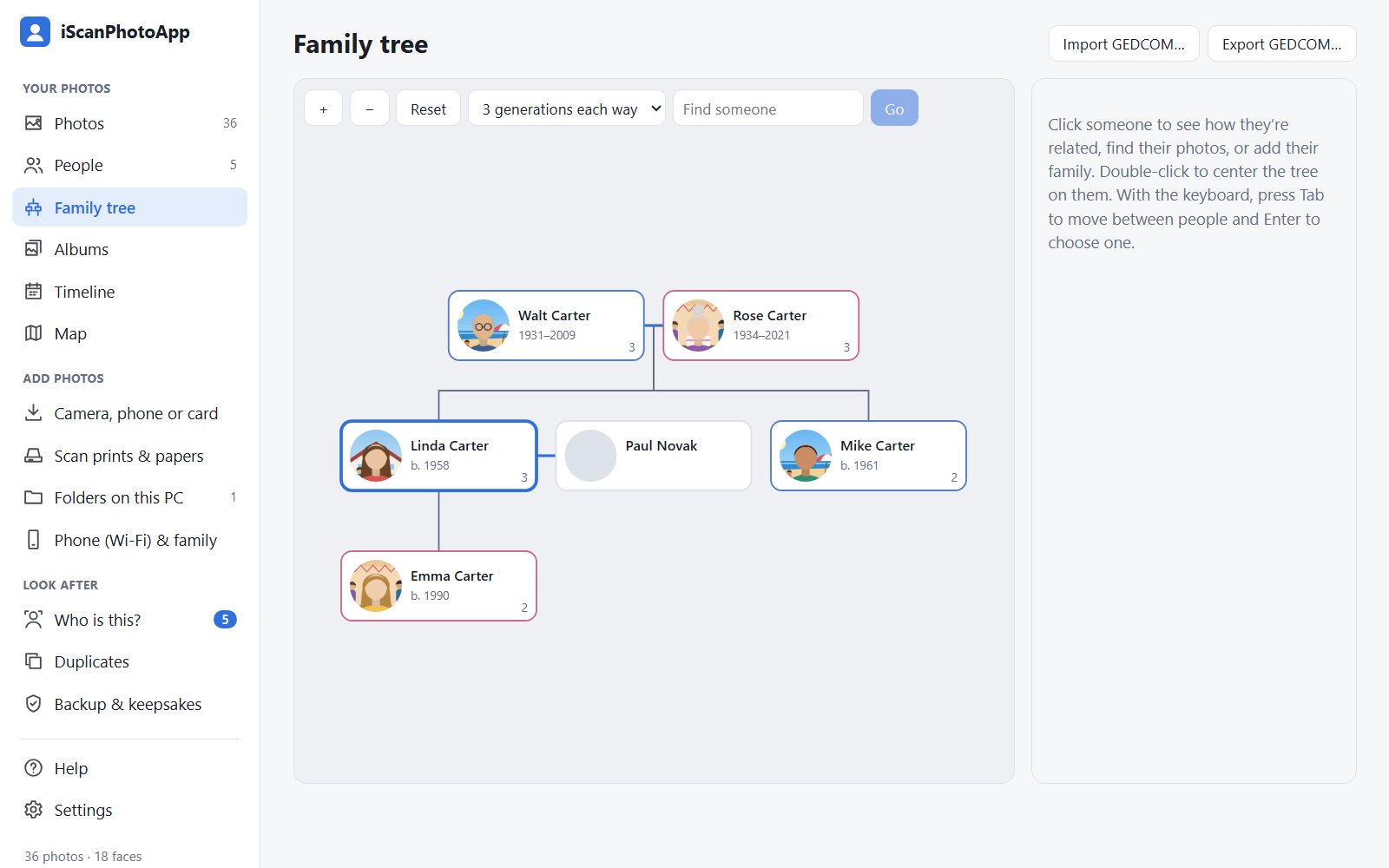Click the Help question mark icon
The height and width of the screenshot is (868, 1389).
point(33,768)
